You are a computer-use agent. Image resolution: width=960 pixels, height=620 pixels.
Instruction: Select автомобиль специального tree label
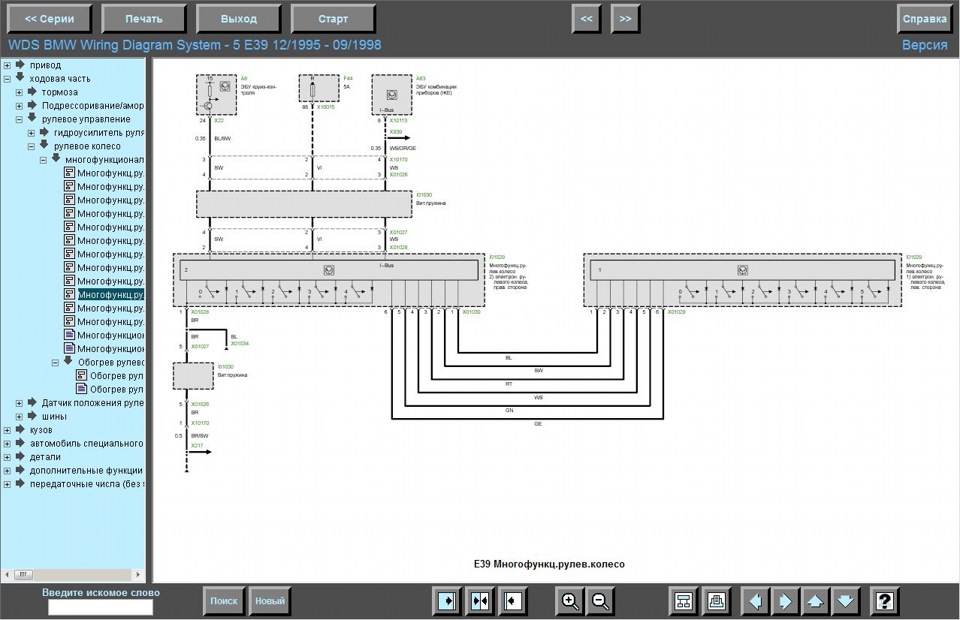pyautogui.click(x=86, y=443)
